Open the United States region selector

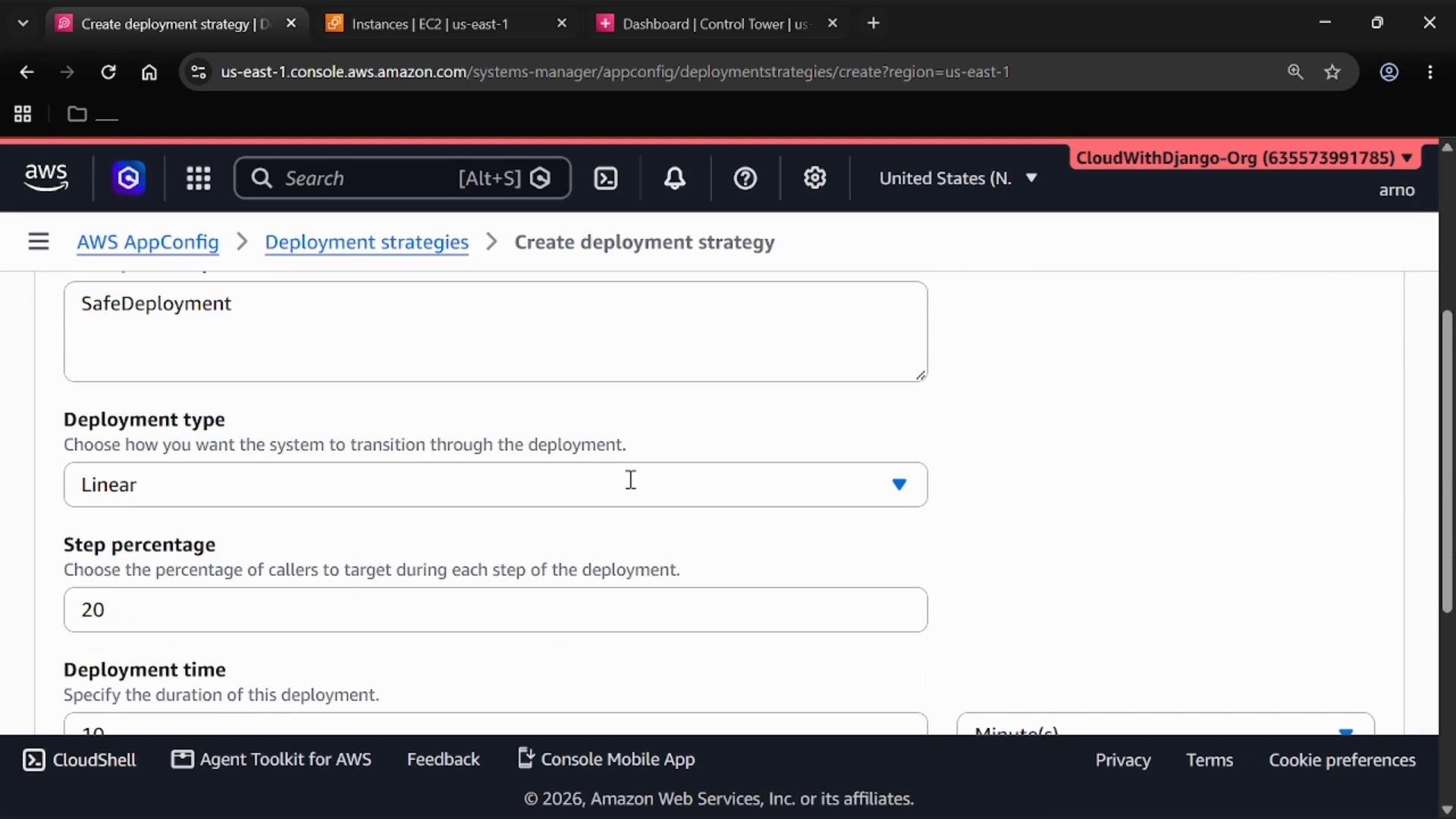pyautogui.click(x=958, y=178)
